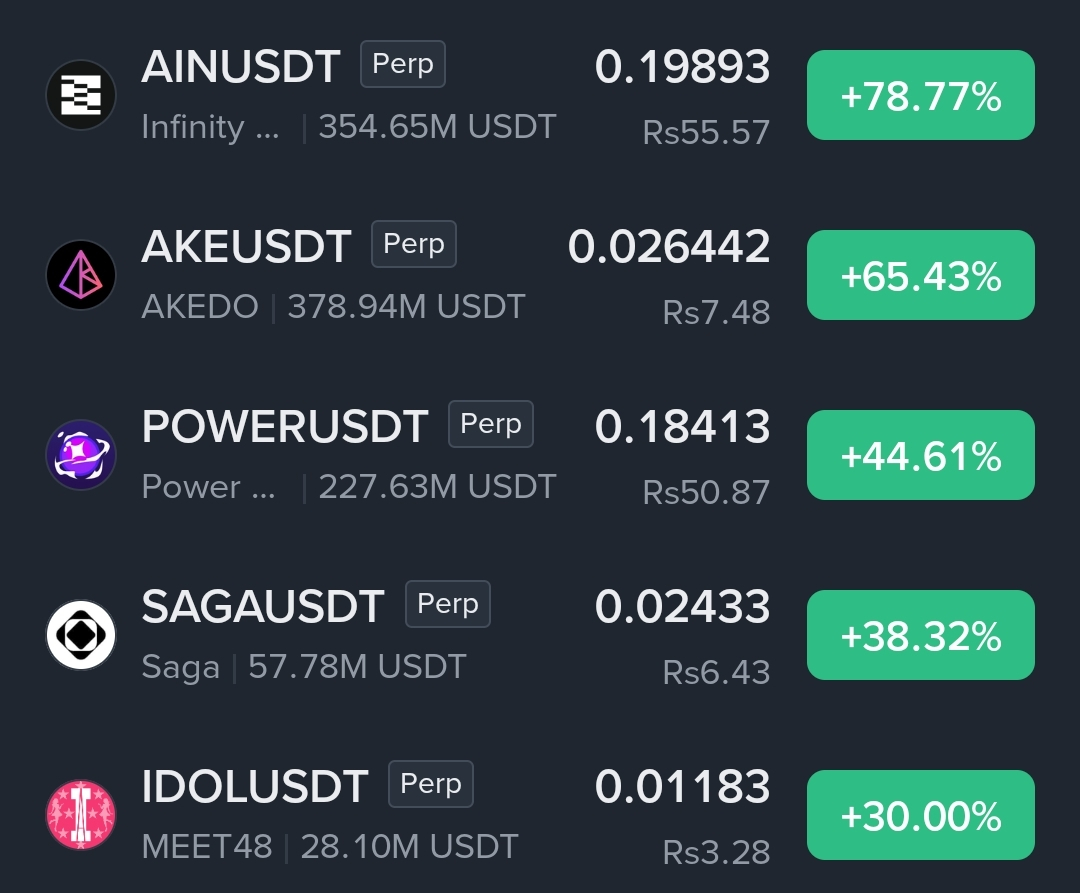Image resolution: width=1080 pixels, height=893 pixels.
Task: Select the POWERUSDT purple planet icon
Action: (81, 455)
